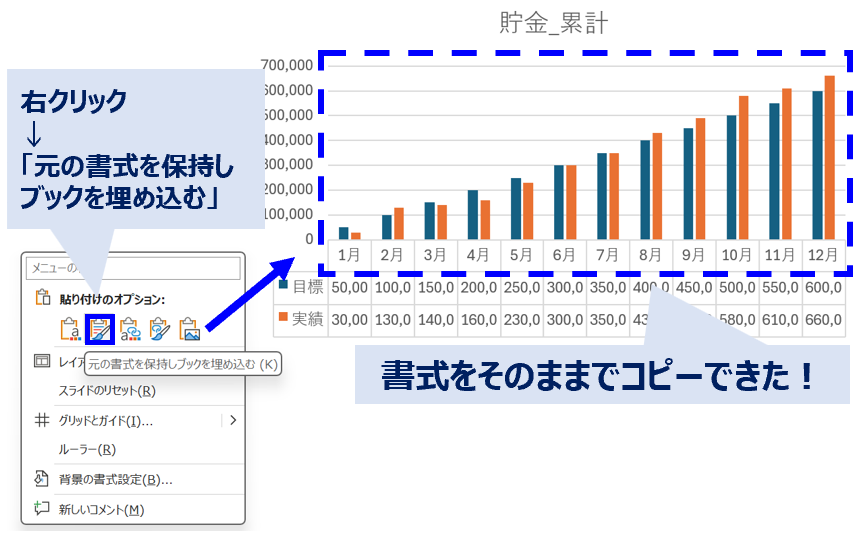This screenshot has height=537, width=860.
Task: Click the background format icon beside 背景の書式設定
Action: (x=42, y=479)
